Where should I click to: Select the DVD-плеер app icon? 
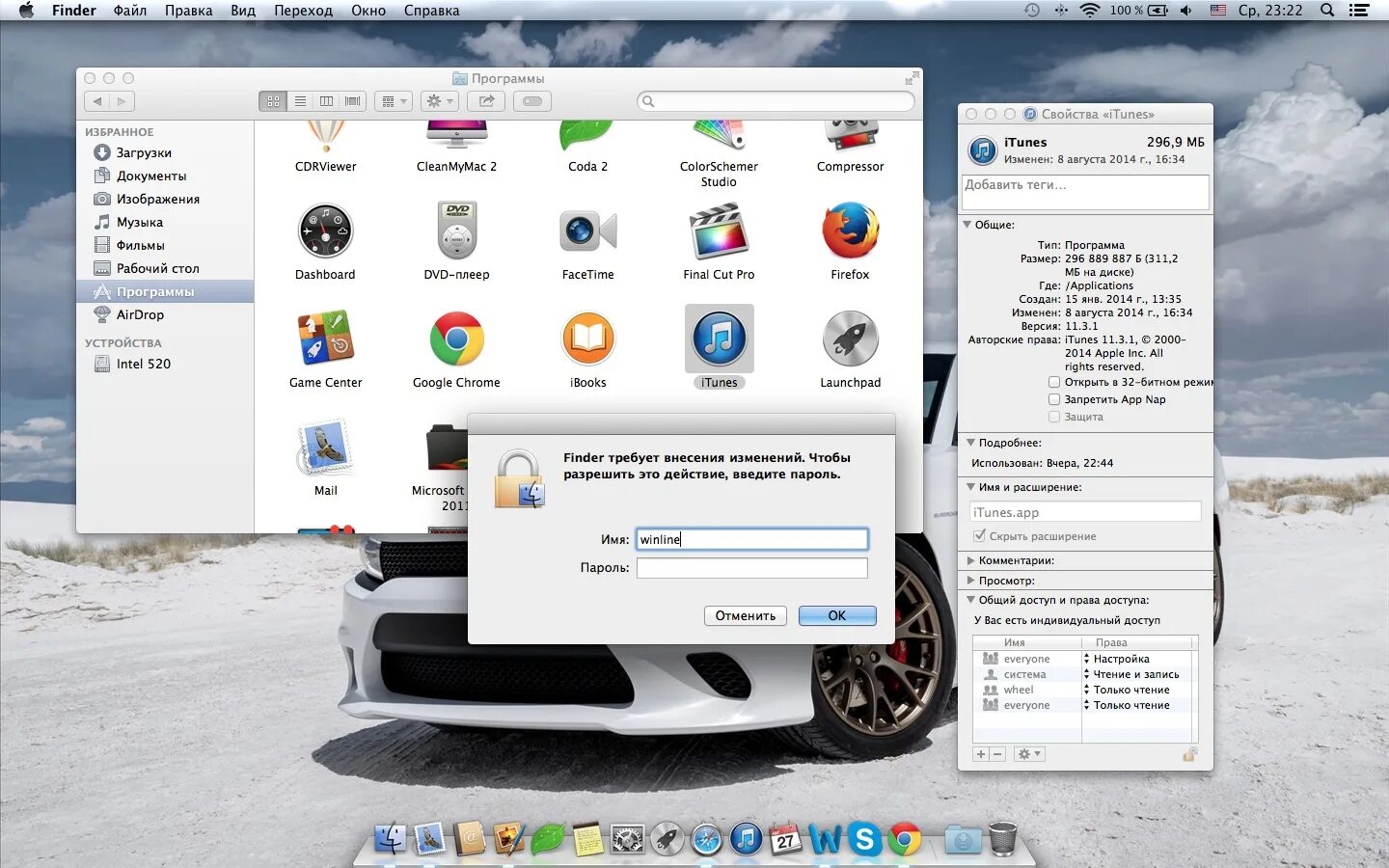(x=456, y=231)
